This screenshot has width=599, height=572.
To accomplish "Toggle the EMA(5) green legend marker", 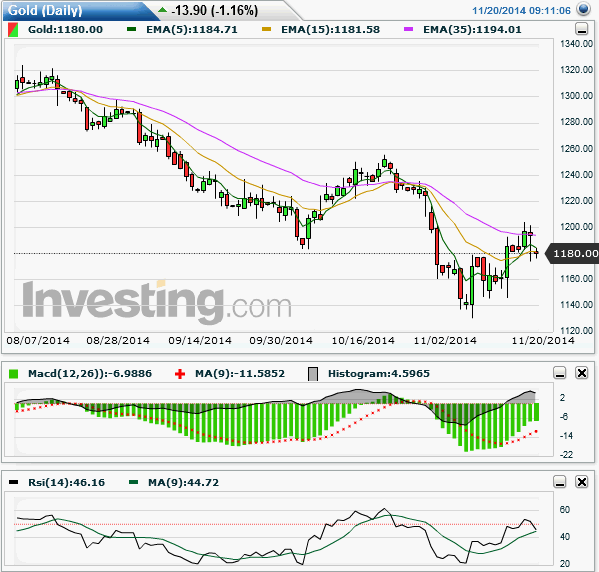I will (132, 29).
